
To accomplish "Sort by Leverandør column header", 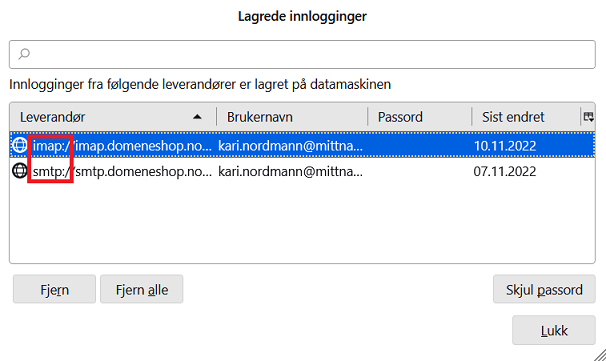I will click(x=112, y=117).
